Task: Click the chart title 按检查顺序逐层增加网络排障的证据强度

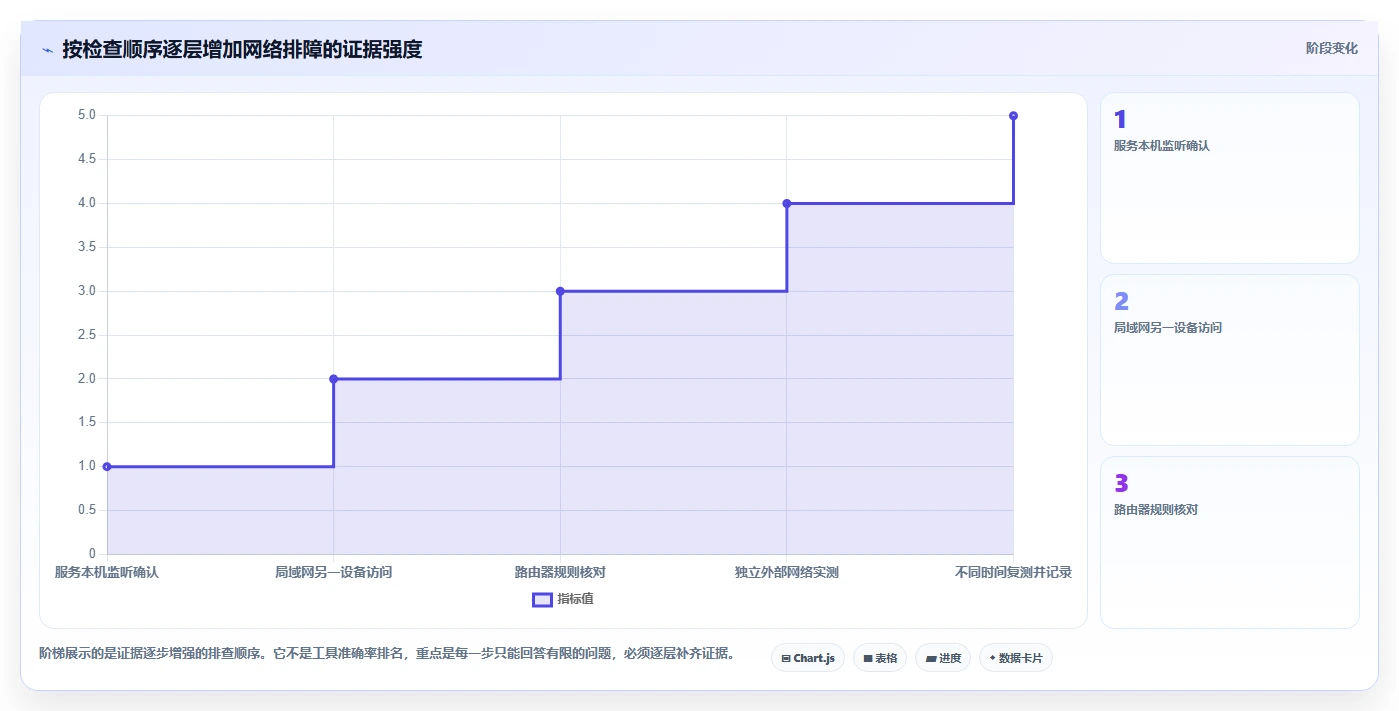Action: point(242,49)
